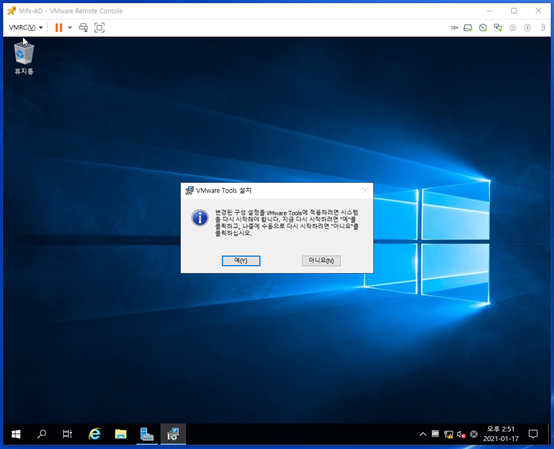The width and height of the screenshot is (554, 449).
Task: Click the VMware Tools 설치 title bar icon
Action: (189, 190)
